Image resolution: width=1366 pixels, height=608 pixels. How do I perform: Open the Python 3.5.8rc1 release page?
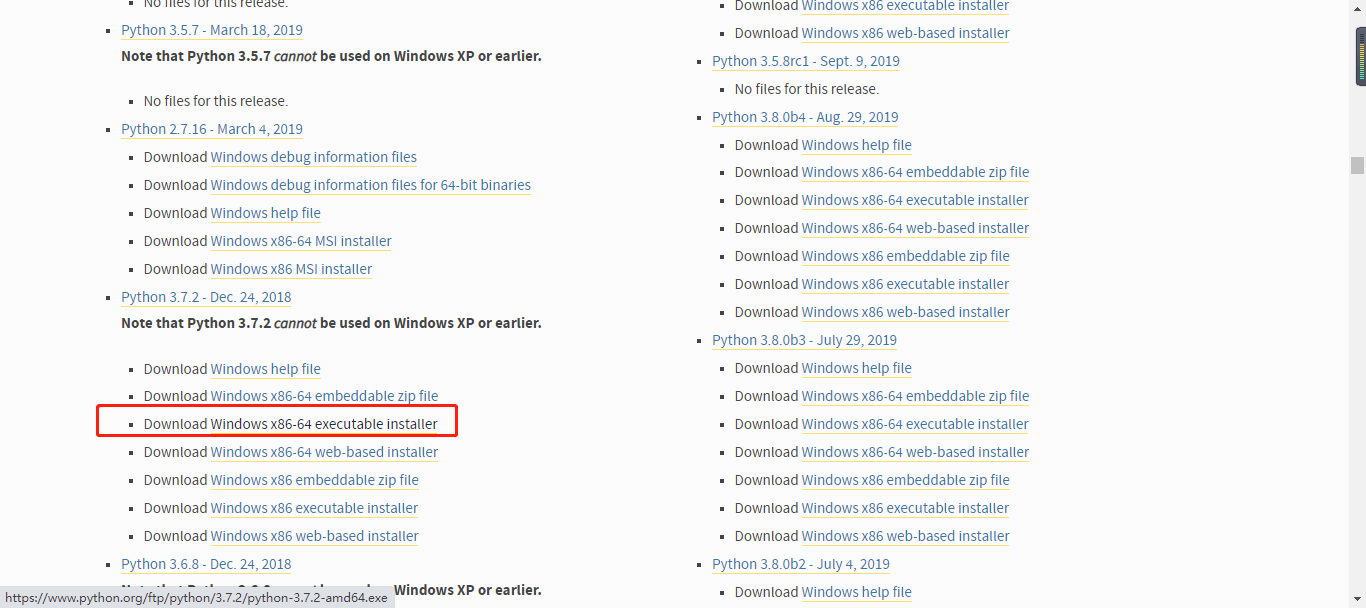coord(805,61)
